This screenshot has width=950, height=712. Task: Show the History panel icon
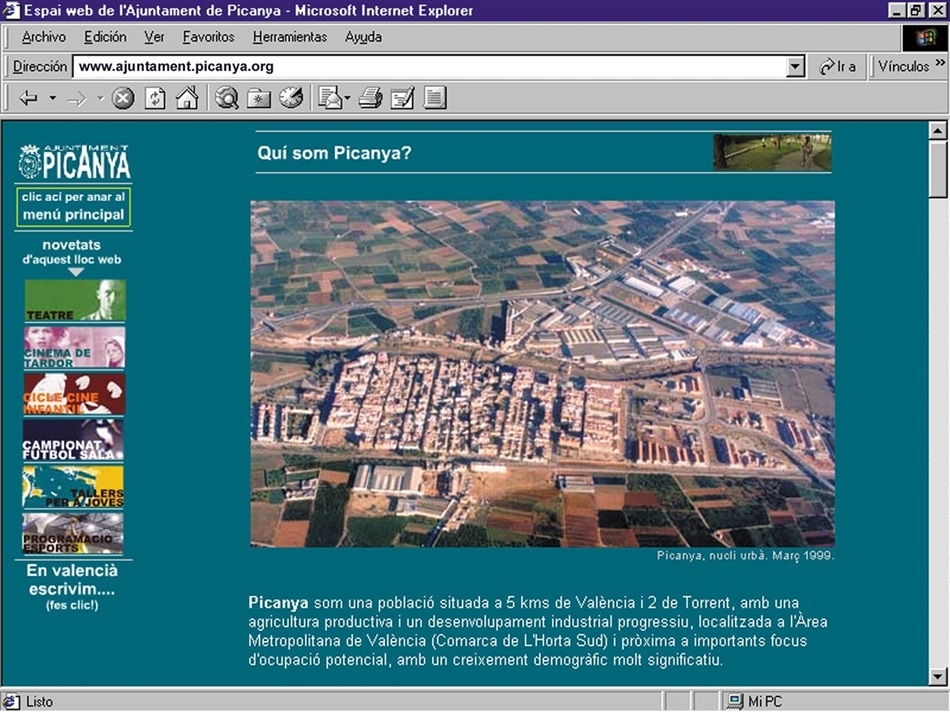[291, 98]
